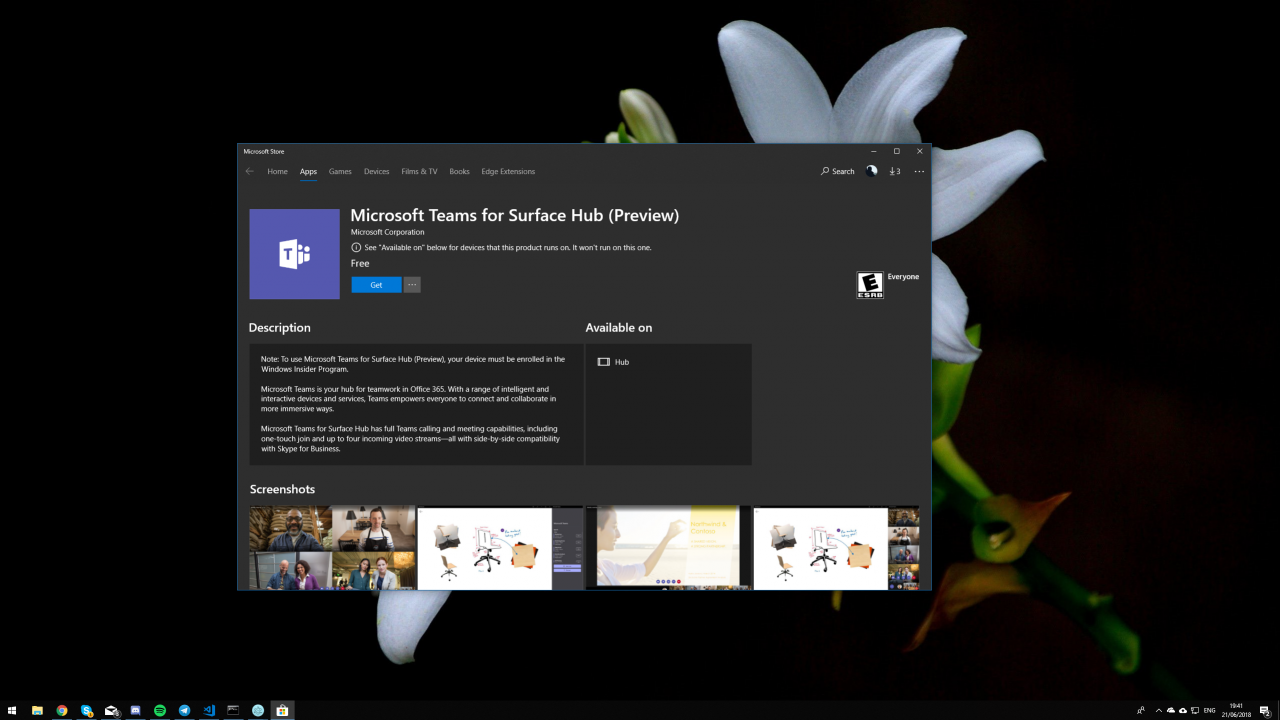Open the downloads and updates indicator
Image resolution: width=1280 pixels, height=720 pixels.
pos(895,171)
